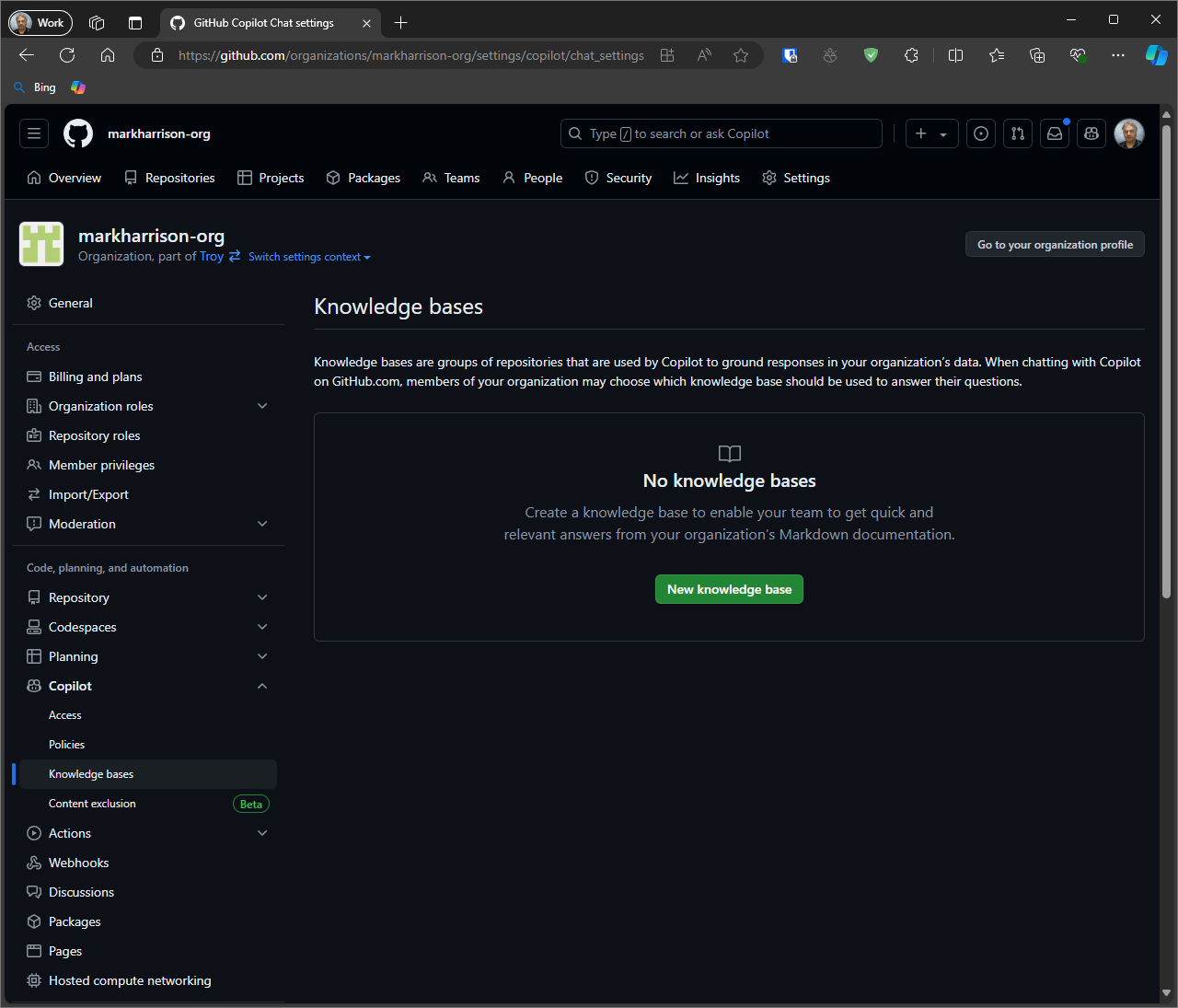Toggle the favorites star for this page
The image size is (1178, 1008).
pyautogui.click(x=741, y=55)
